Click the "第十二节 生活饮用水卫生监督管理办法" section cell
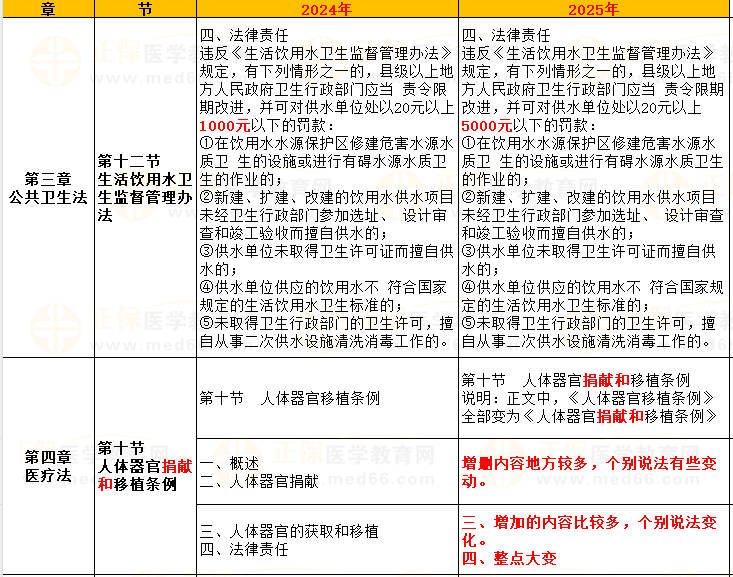The image size is (733, 577). (145, 188)
